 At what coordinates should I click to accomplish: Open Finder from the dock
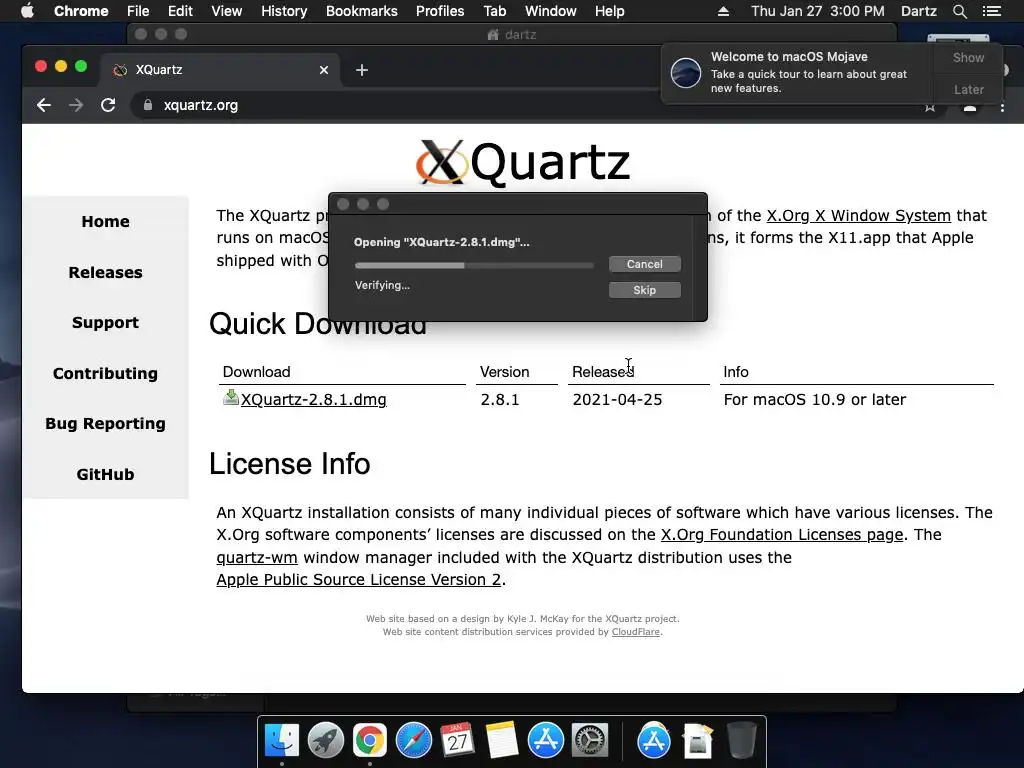[x=282, y=741]
